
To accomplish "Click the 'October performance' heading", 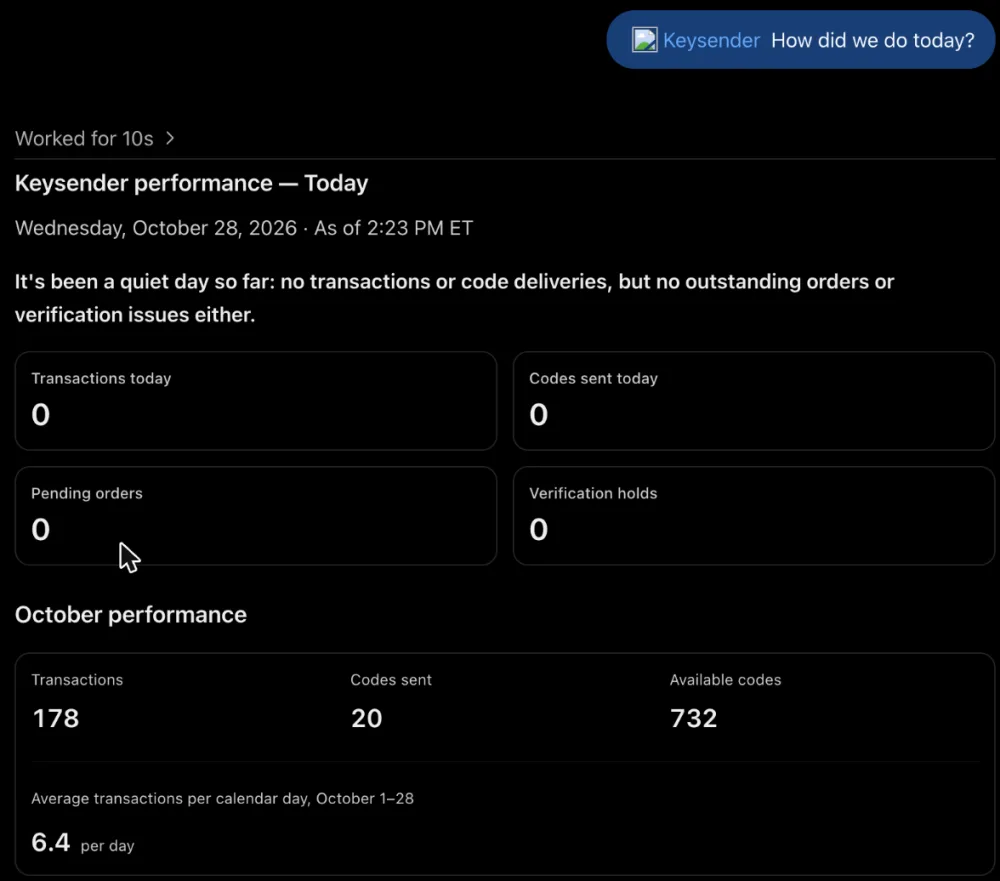I will 131,614.
